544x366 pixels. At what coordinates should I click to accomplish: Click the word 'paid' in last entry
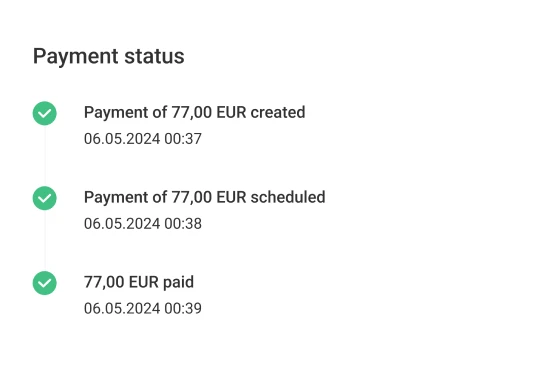[x=178, y=283]
